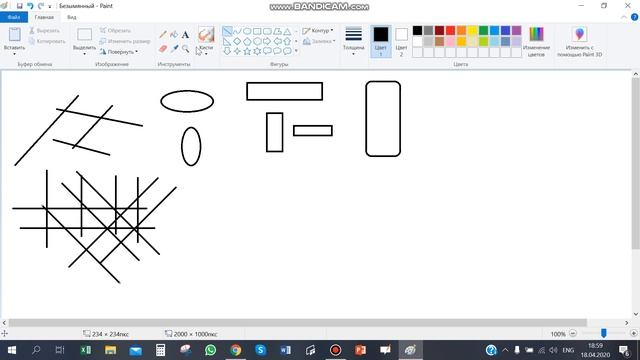Choose the Six-point star shape
The height and width of the screenshot is (360, 640).
257,51
